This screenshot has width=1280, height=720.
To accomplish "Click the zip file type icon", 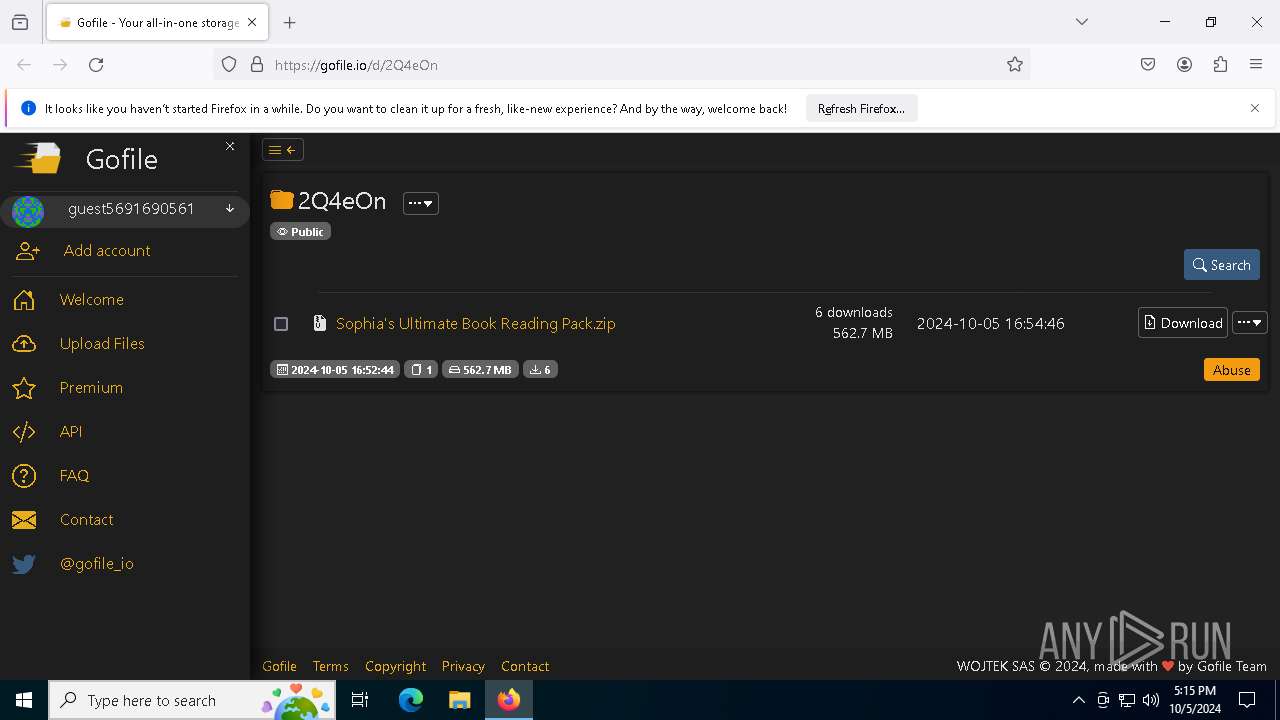I will click(x=320, y=323).
